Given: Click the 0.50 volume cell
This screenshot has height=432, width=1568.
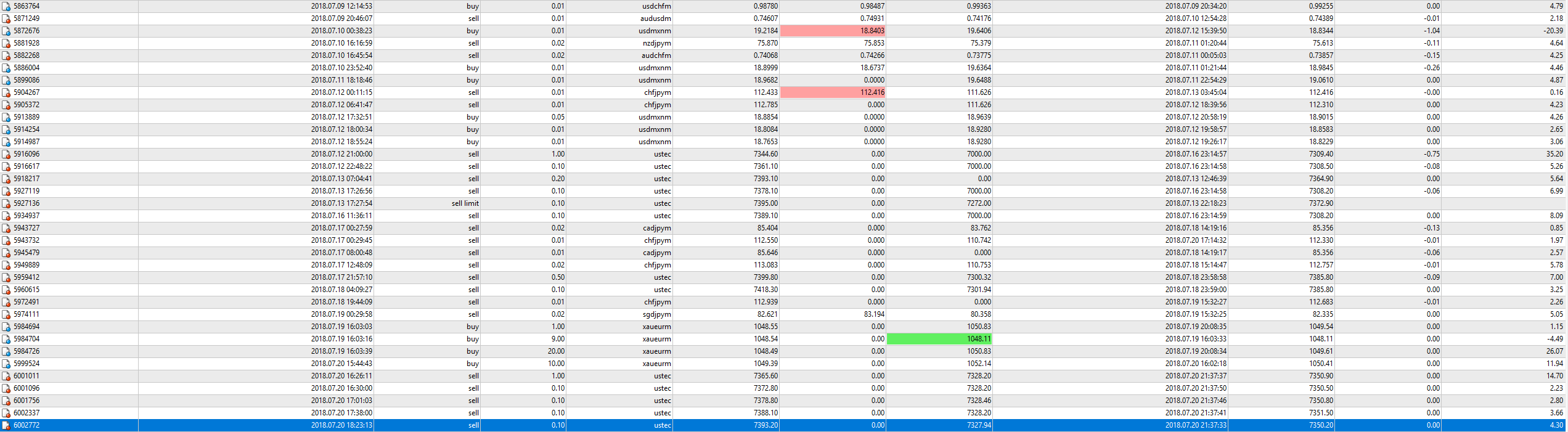Looking at the screenshot, I should point(558,277).
